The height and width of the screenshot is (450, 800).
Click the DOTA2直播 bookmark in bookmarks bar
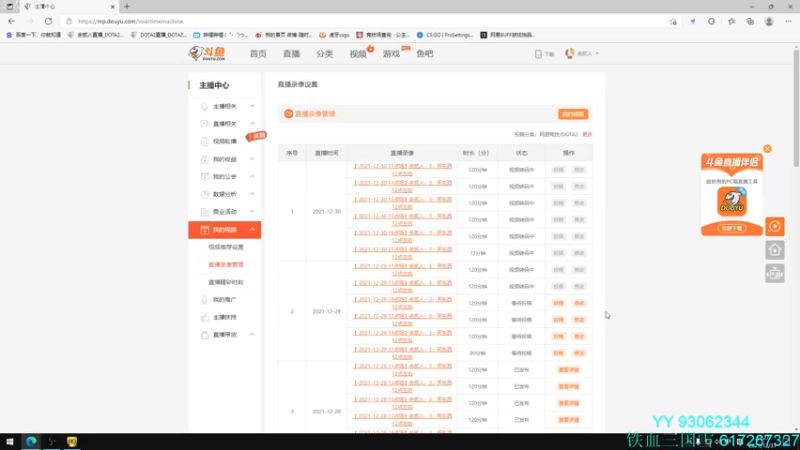coord(159,35)
